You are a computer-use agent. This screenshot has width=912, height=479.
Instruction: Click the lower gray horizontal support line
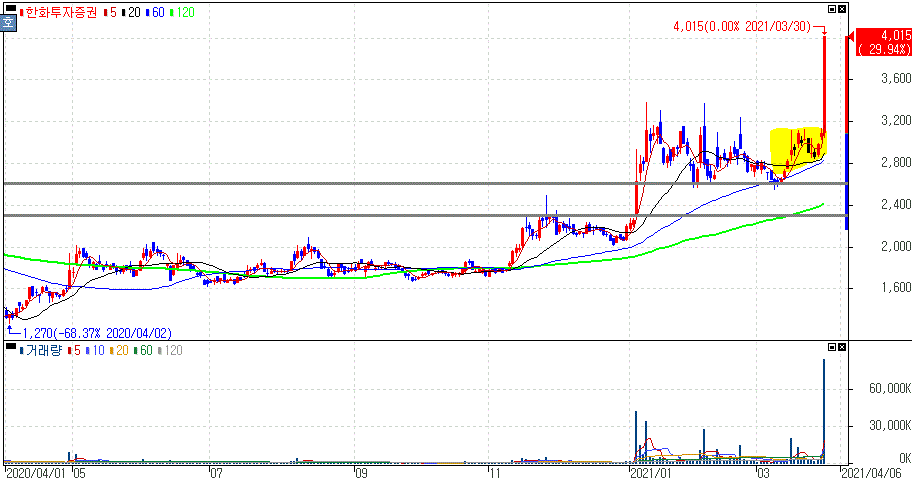[426, 216]
